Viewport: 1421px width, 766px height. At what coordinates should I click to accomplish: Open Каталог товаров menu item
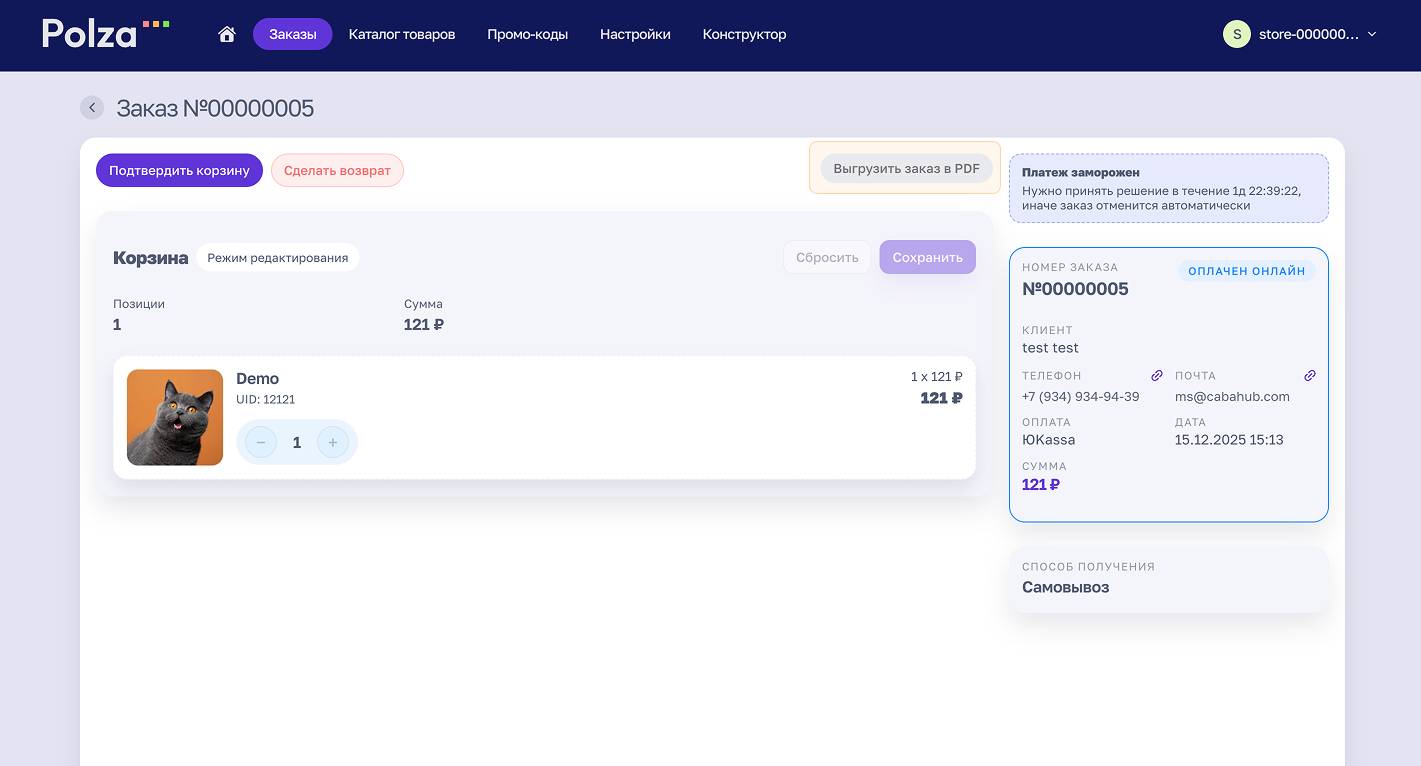[x=402, y=34]
